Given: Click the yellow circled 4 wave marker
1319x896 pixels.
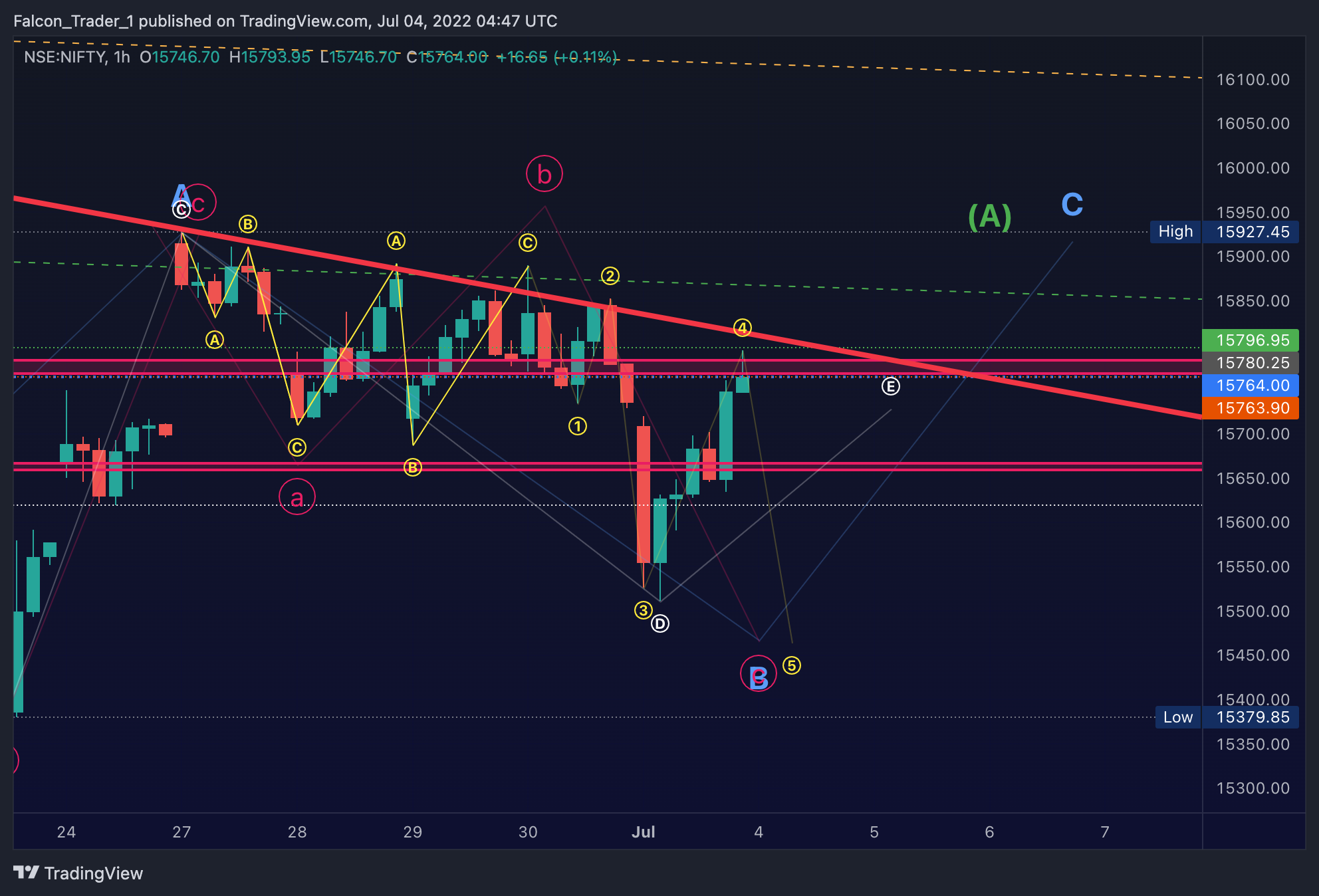Looking at the screenshot, I should pos(743,328).
